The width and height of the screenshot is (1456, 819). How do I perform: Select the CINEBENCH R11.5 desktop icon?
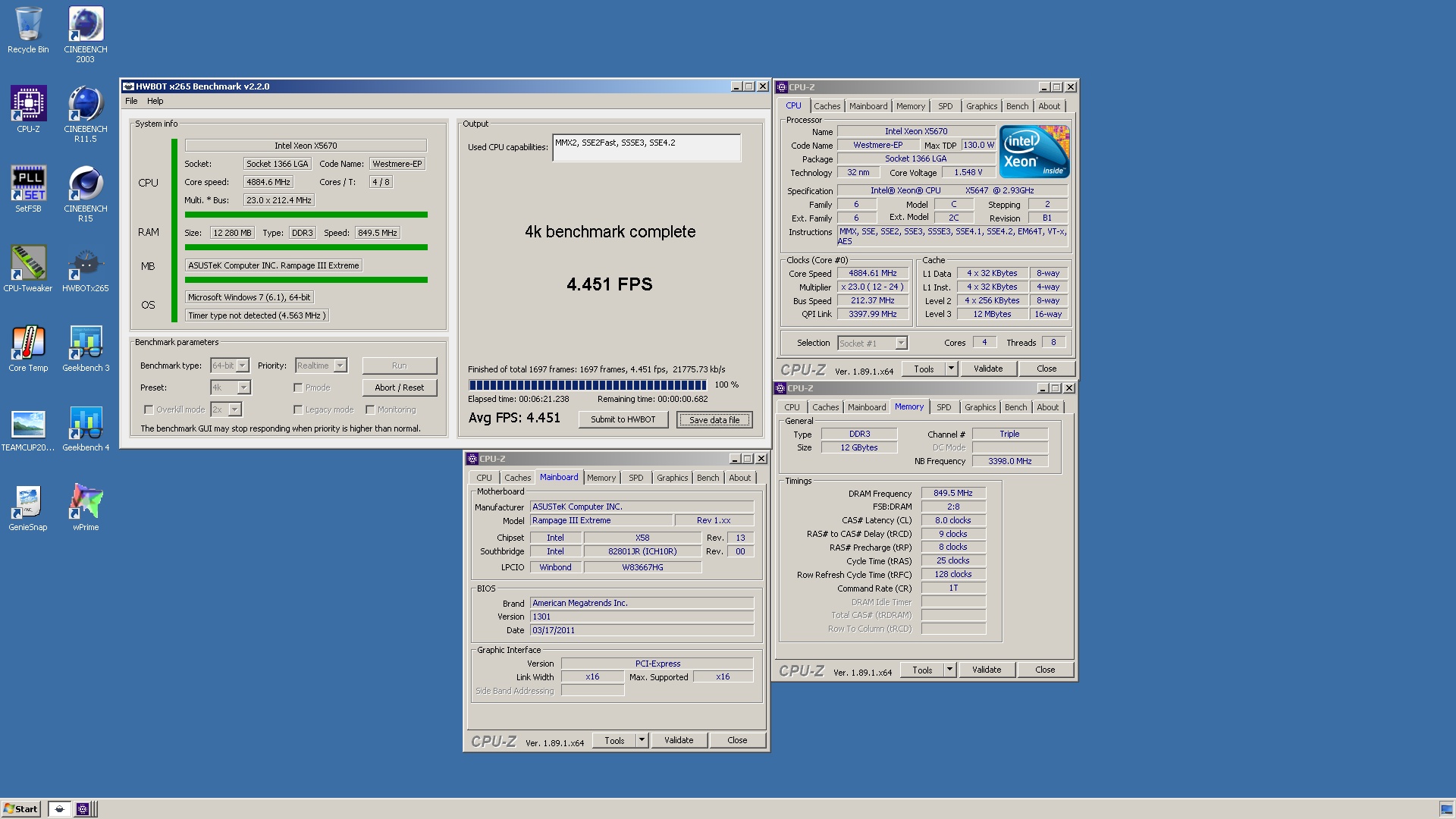click(x=86, y=115)
